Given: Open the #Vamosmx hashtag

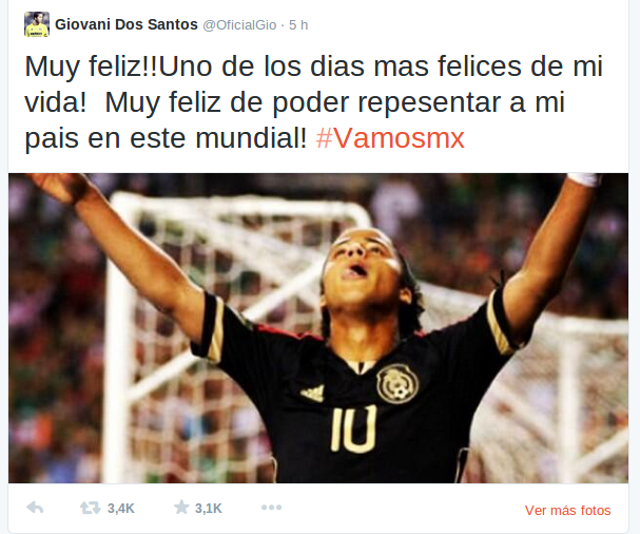Looking at the screenshot, I should point(390,138).
